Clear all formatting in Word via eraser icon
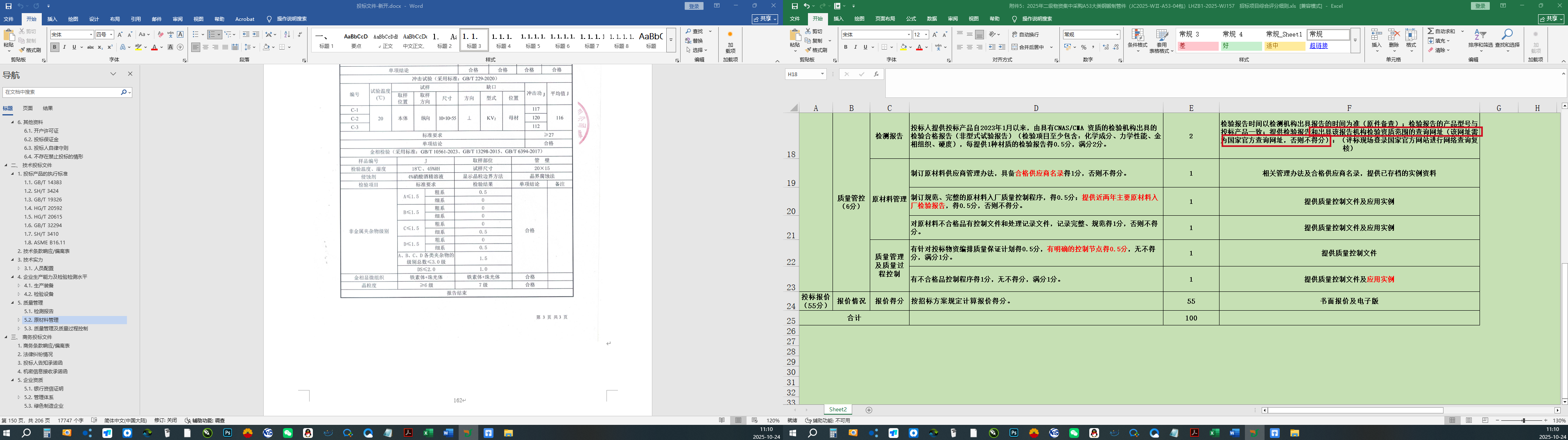The image size is (1568, 440). pyautogui.click(x=161, y=35)
